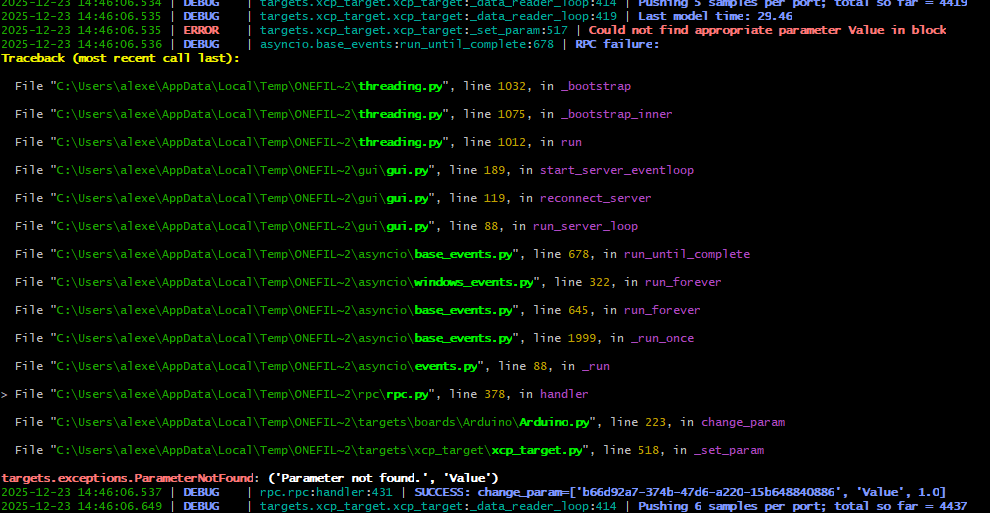Viewport: 990px width, 513px height.
Task: Click function name "change_param" at line 223
Action: 743,422
